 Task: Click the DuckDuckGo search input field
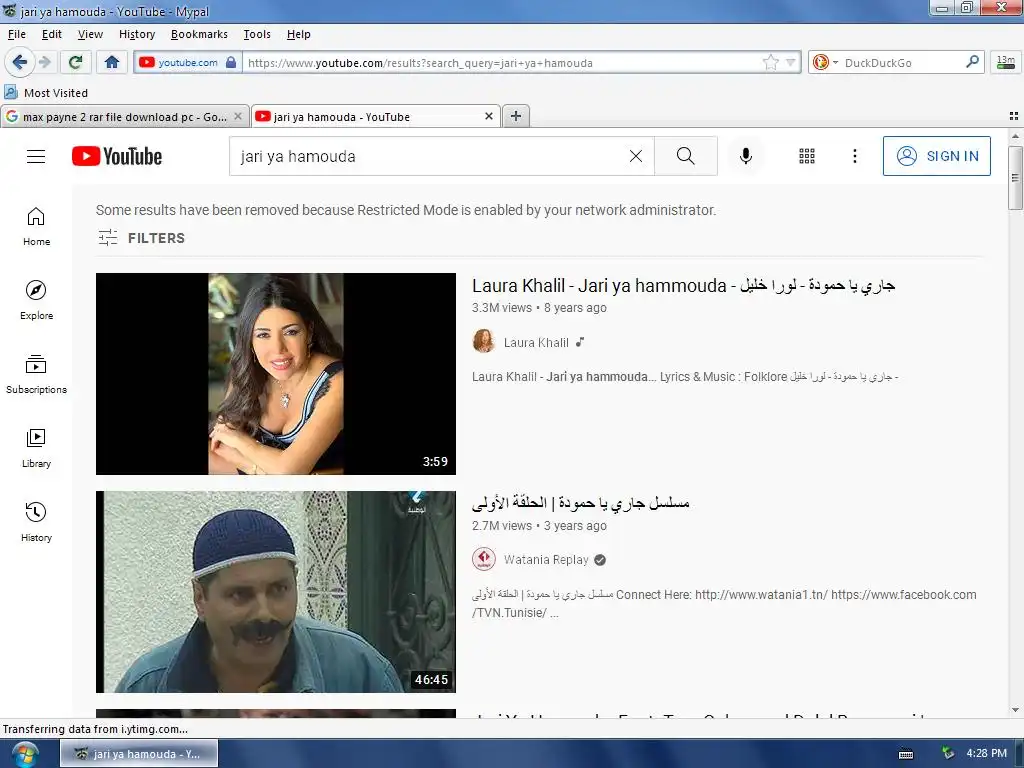[x=903, y=63]
